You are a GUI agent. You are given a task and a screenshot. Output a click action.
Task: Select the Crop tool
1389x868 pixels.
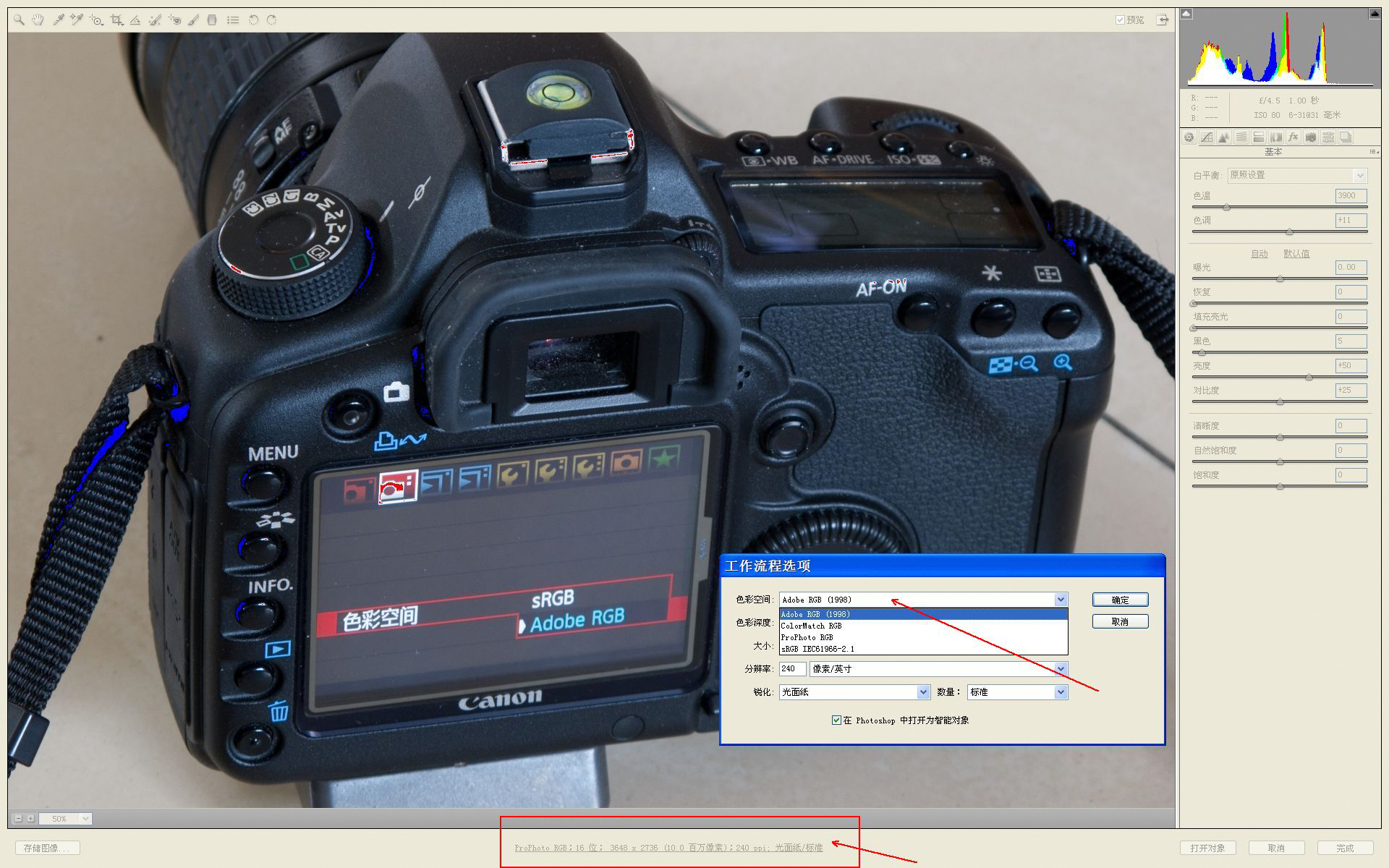click(x=116, y=20)
